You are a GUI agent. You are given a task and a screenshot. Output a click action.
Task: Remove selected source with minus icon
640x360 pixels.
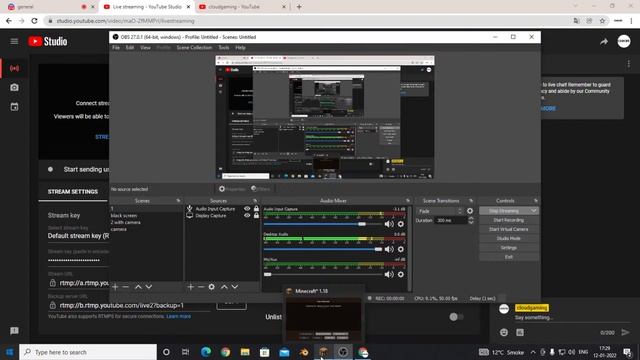201,287
